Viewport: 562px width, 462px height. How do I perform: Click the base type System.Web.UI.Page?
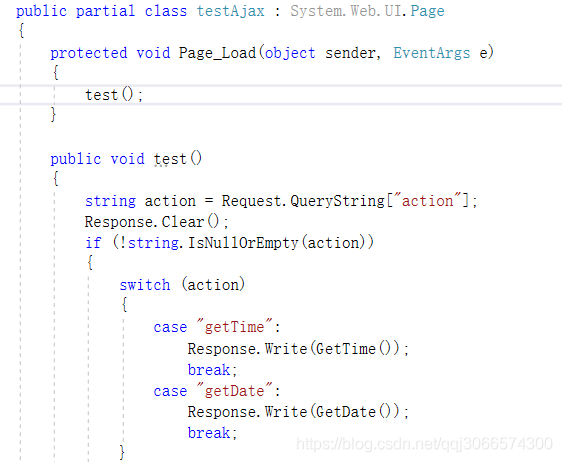coord(367,11)
